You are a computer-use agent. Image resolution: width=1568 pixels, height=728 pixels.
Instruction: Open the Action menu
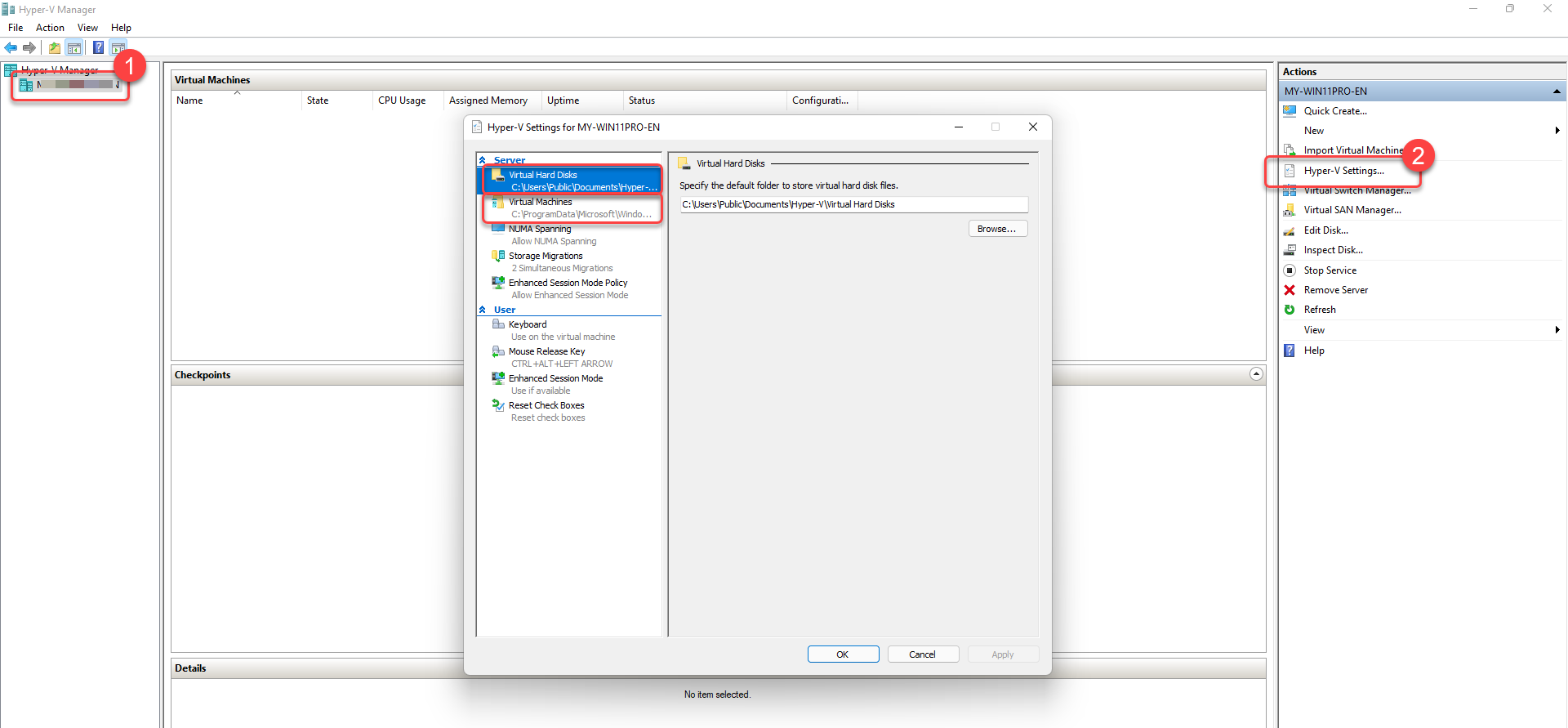tap(50, 28)
